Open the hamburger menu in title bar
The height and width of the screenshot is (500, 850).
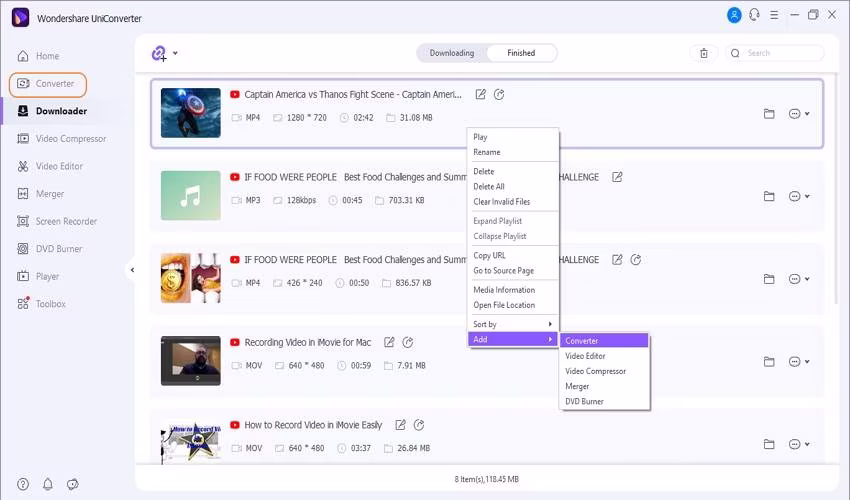coord(774,15)
